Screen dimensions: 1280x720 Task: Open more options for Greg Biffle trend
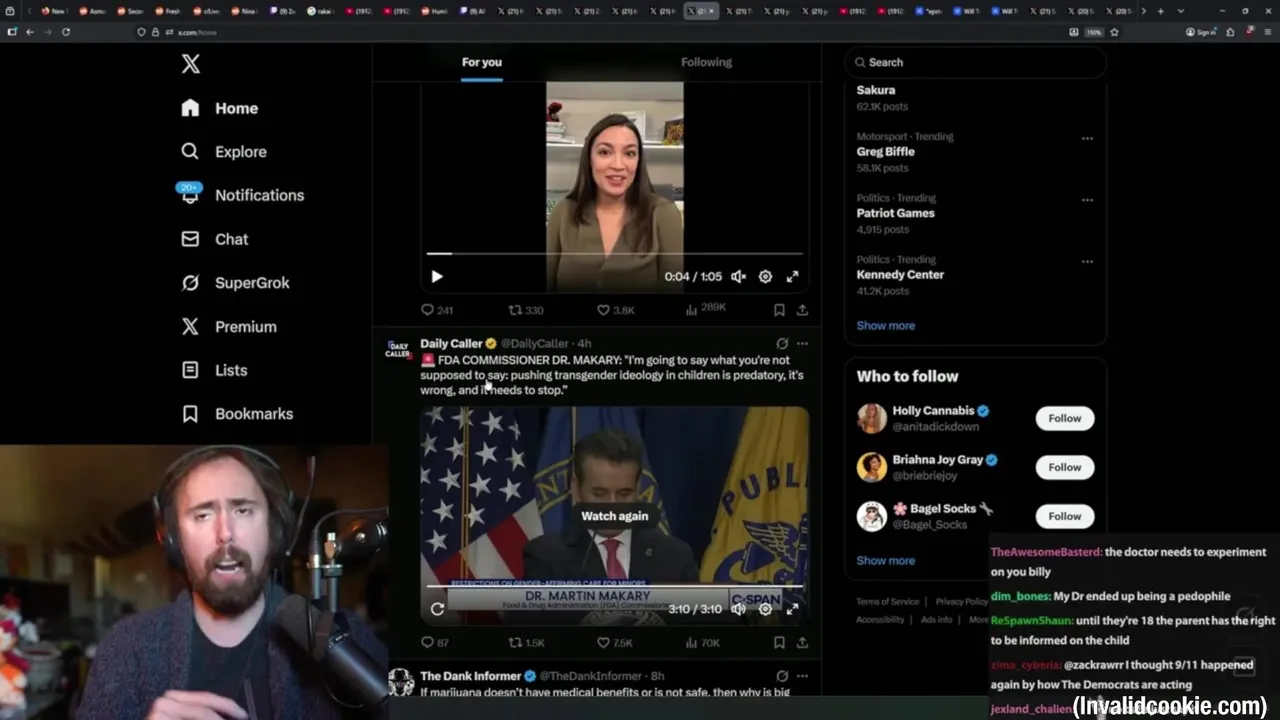[1087, 138]
